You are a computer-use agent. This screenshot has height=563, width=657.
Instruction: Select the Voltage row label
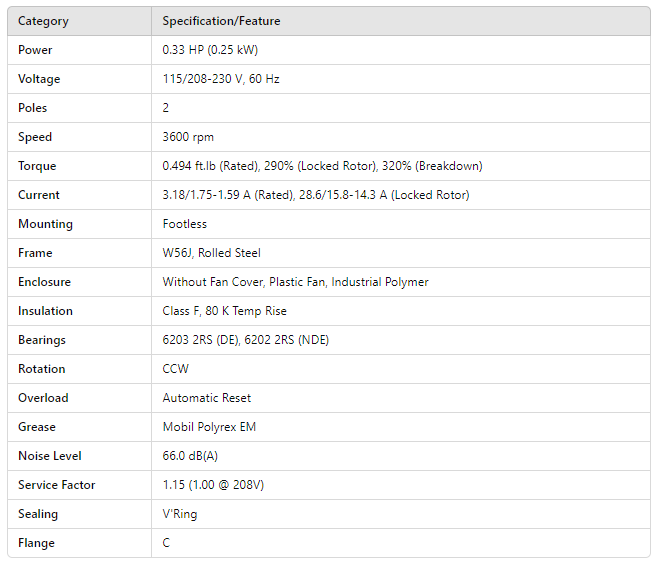(39, 79)
